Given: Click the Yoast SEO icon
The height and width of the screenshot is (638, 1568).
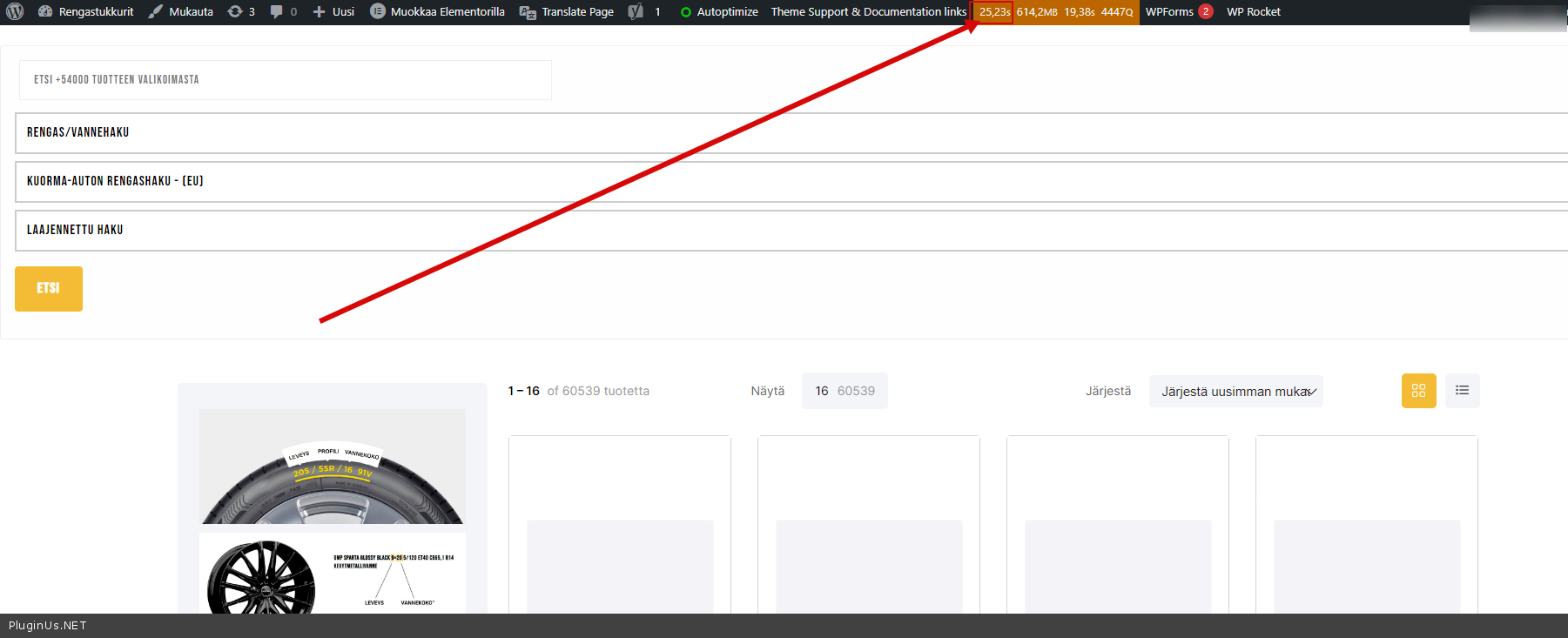Looking at the screenshot, I should tap(636, 12).
